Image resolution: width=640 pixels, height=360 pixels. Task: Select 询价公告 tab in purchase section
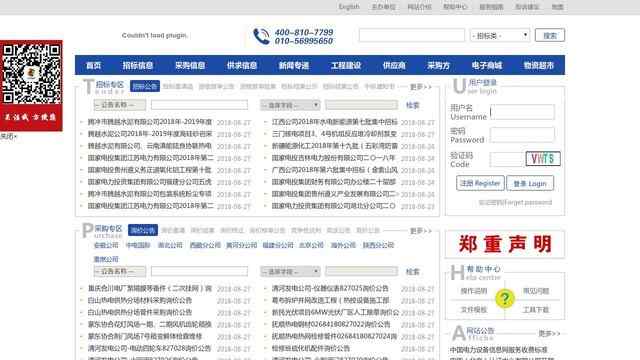(x=143, y=230)
